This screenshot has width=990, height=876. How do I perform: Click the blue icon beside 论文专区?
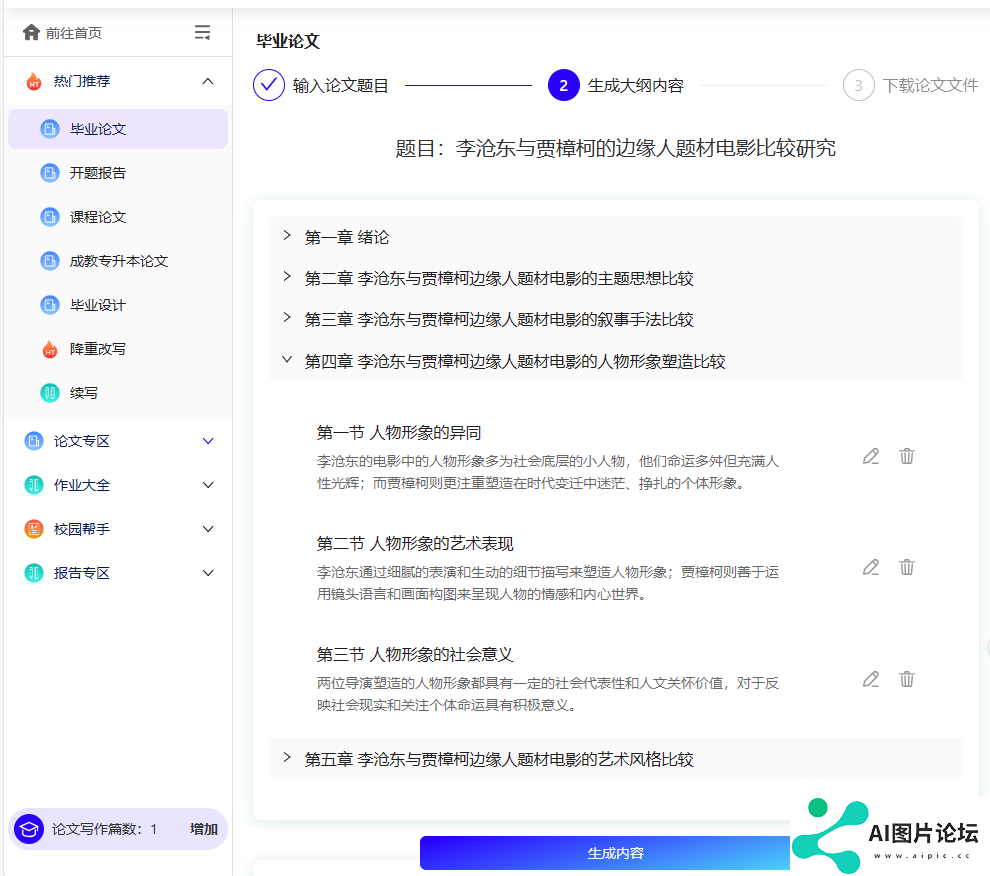[x=33, y=441]
